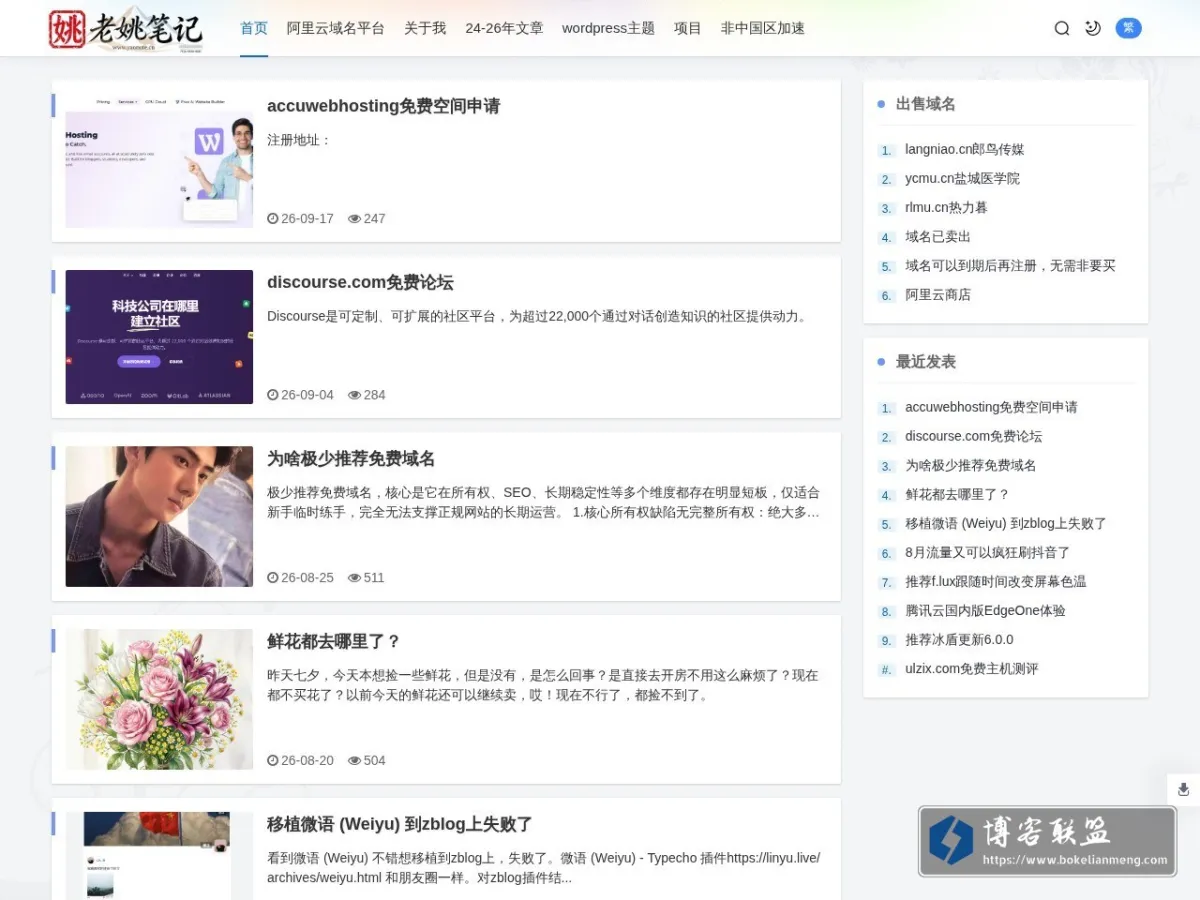Open article accuwebhosting免费空间申请 title
This screenshot has width=1200, height=900.
tap(383, 106)
